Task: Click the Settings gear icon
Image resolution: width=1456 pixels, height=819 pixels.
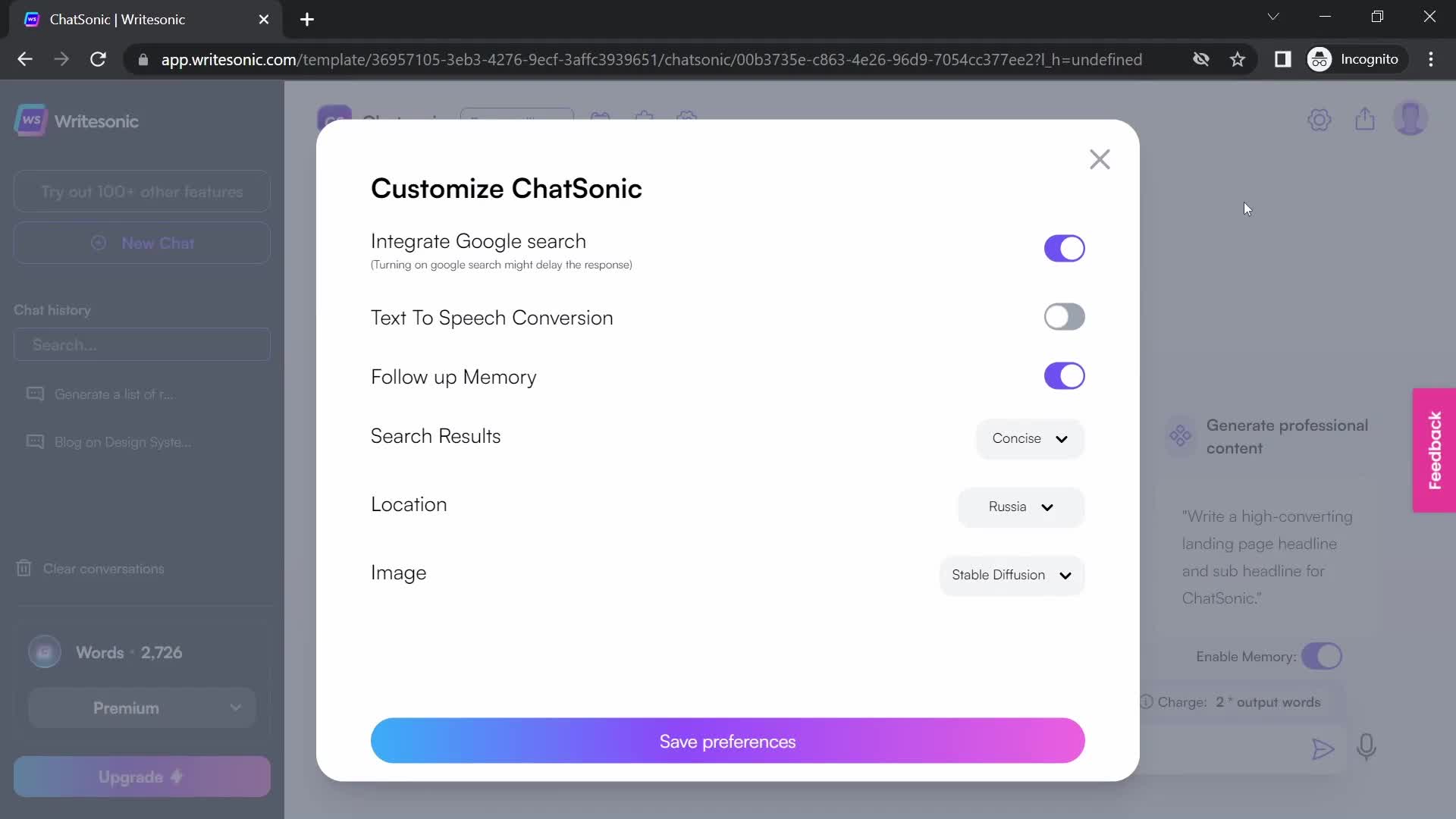Action: pos(1320,119)
